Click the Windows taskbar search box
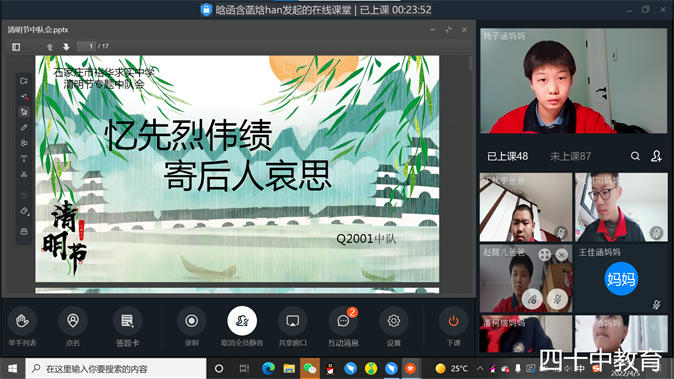Screen dimensions: 674x379 [x=116, y=369]
